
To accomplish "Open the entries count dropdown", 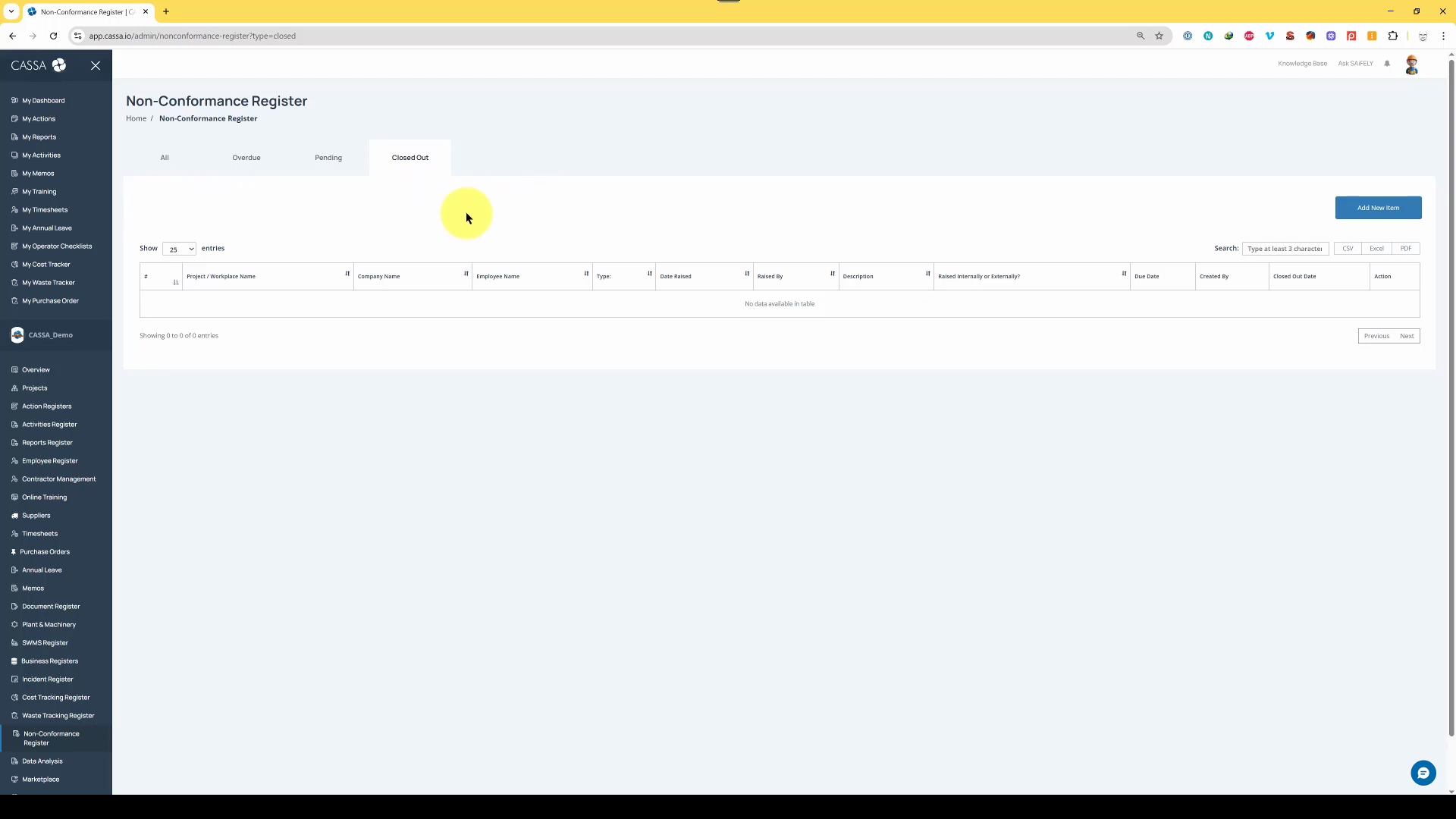I will click(x=179, y=249).
